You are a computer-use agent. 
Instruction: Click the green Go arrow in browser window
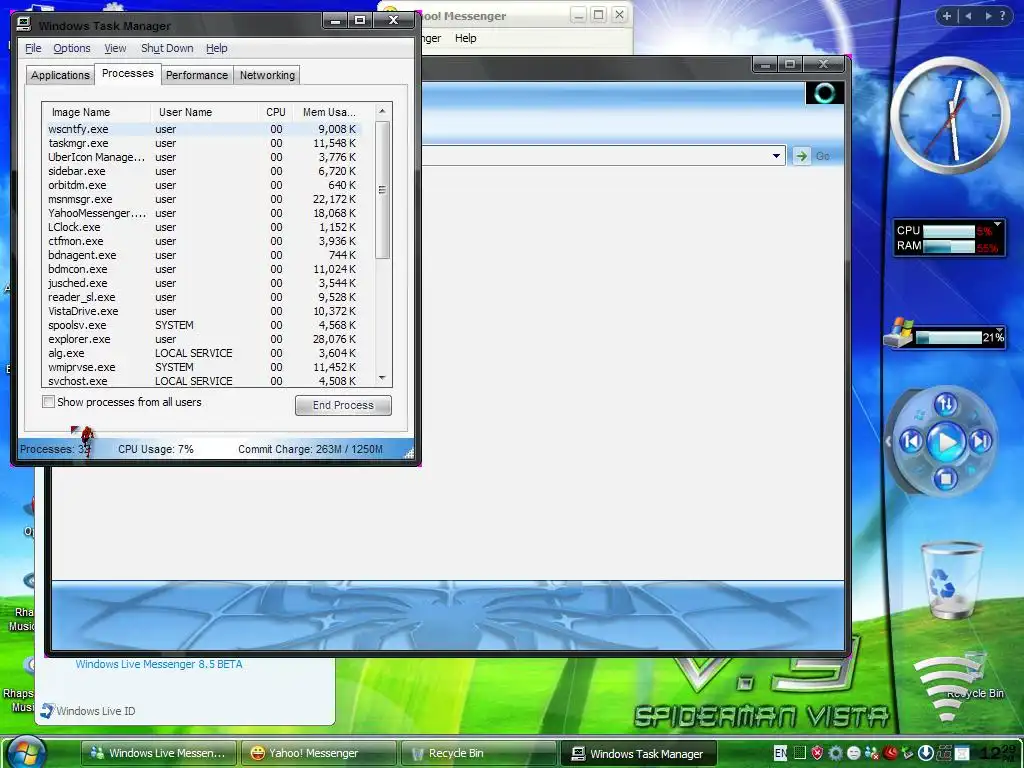tap(801, 155)
